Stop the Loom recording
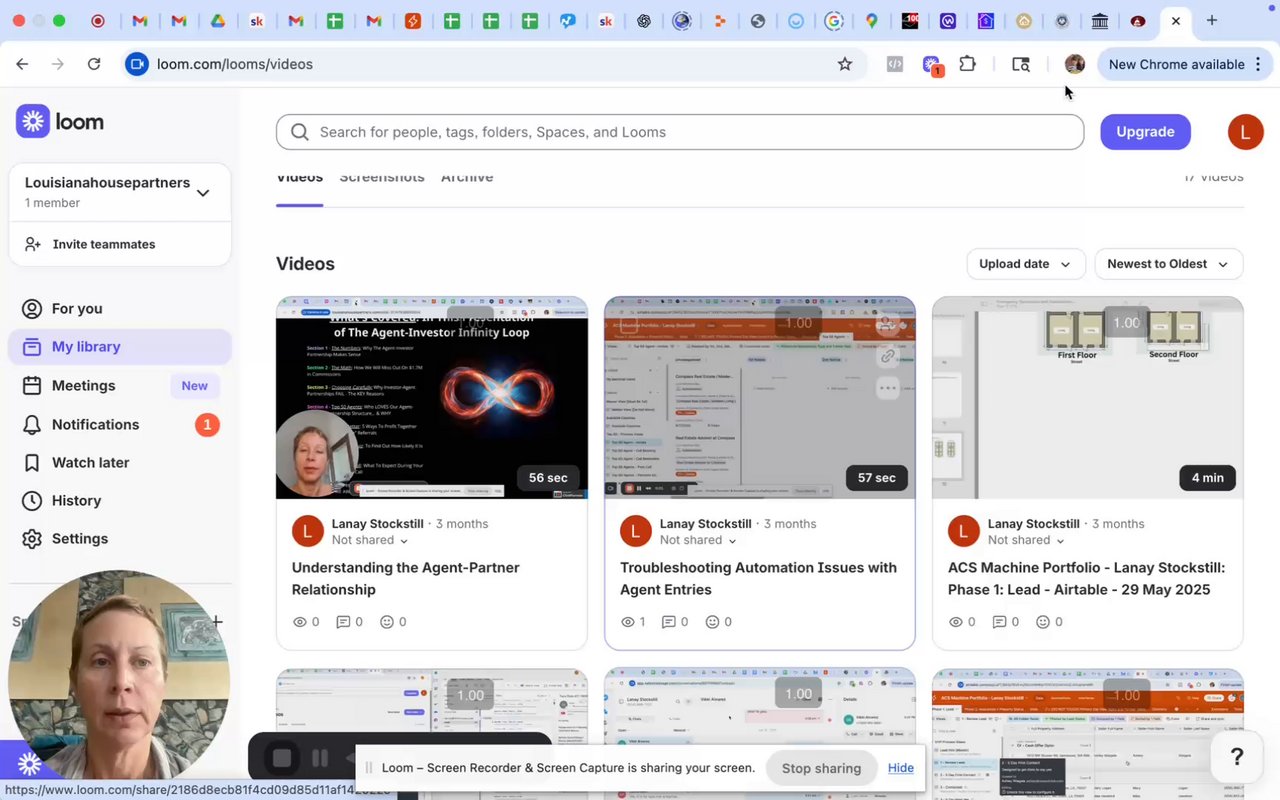The height and width of the screenshot is (800, 1280). tap(282, 758)
